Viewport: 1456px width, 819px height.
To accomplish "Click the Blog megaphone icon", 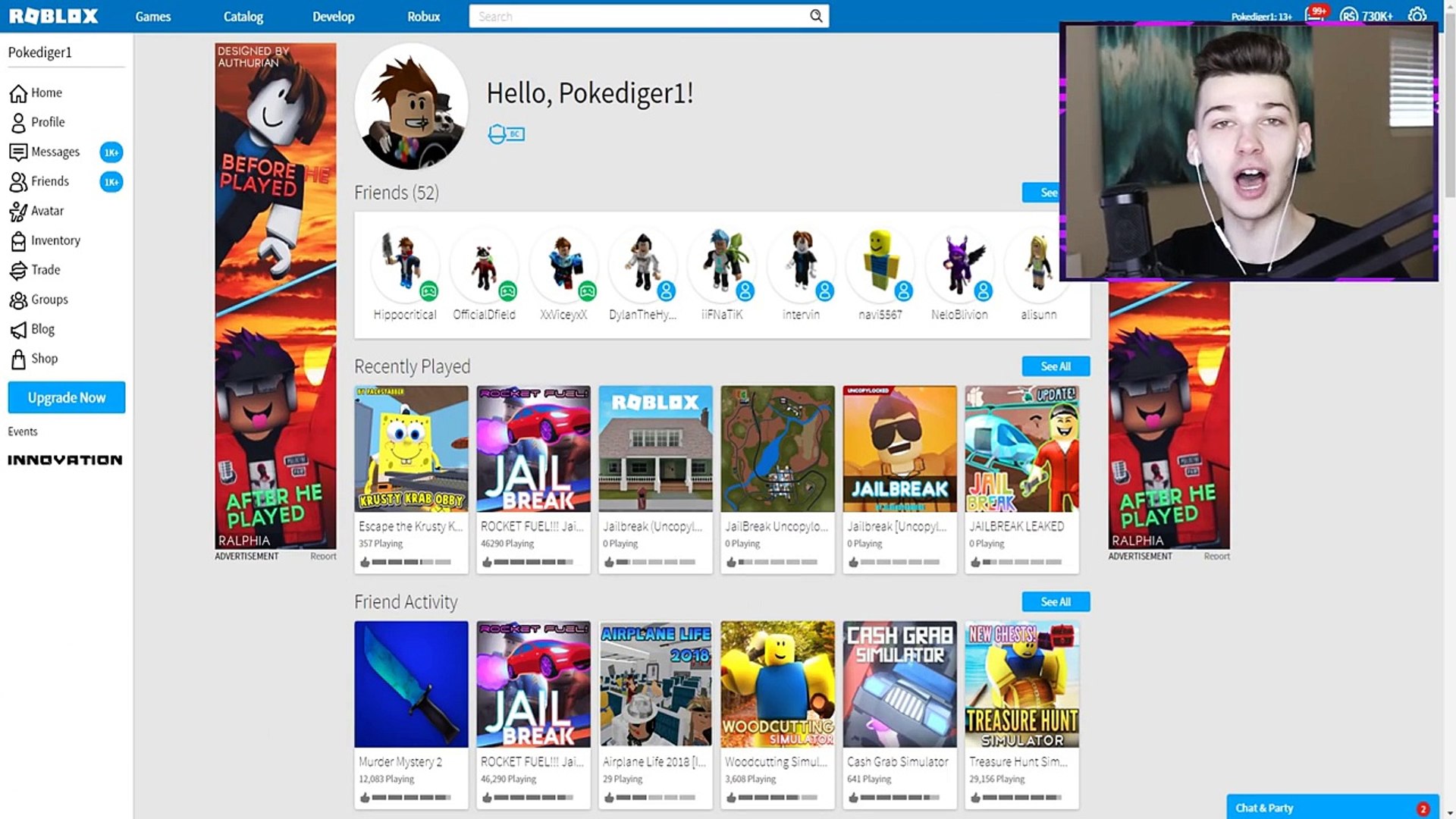I will [x=18, y=330].
